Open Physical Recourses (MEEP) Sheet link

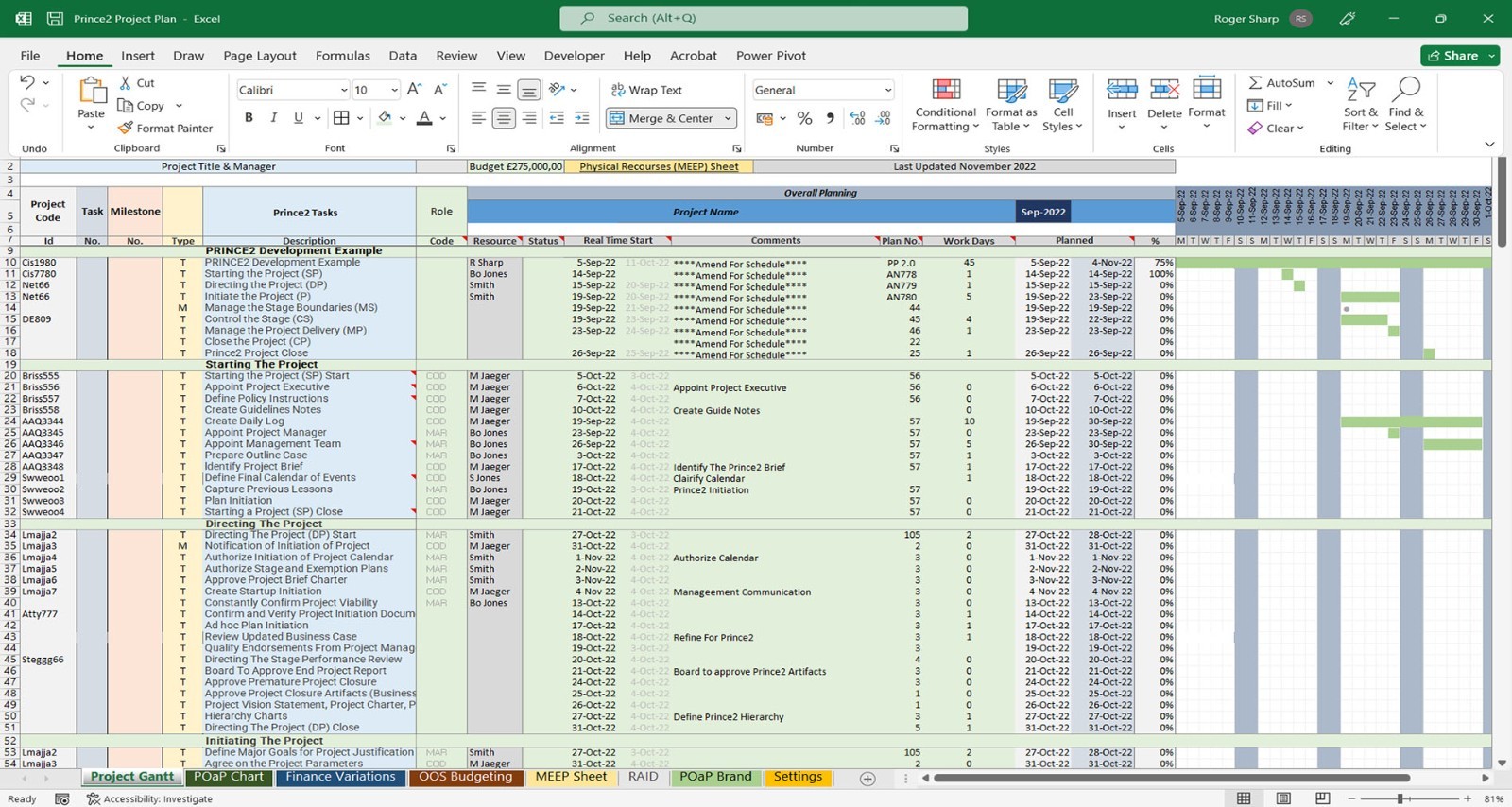point(659,166)
